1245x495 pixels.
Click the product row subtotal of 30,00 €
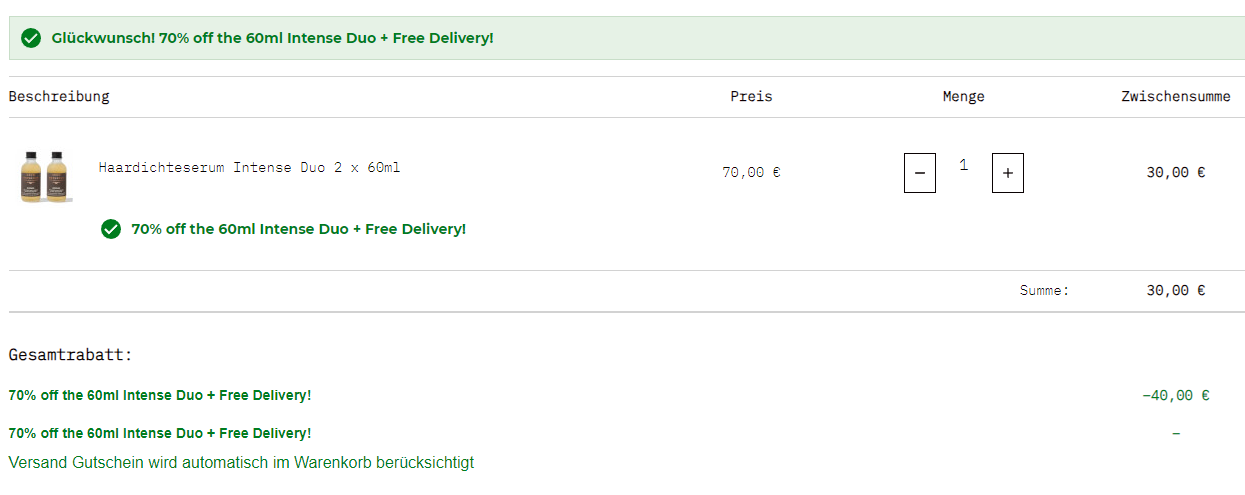(x=1175, y=172)
